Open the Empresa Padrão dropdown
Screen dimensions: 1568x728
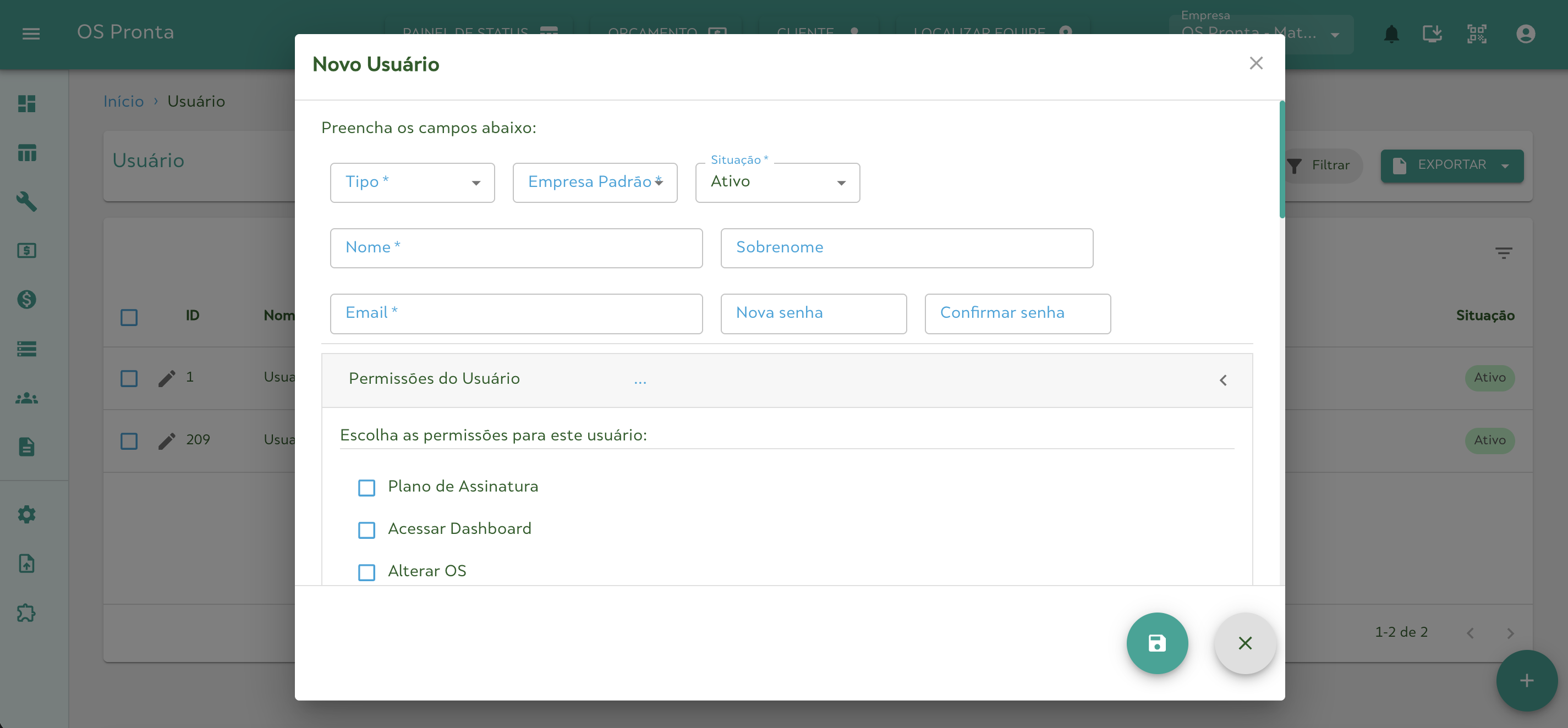coord(595,183)
